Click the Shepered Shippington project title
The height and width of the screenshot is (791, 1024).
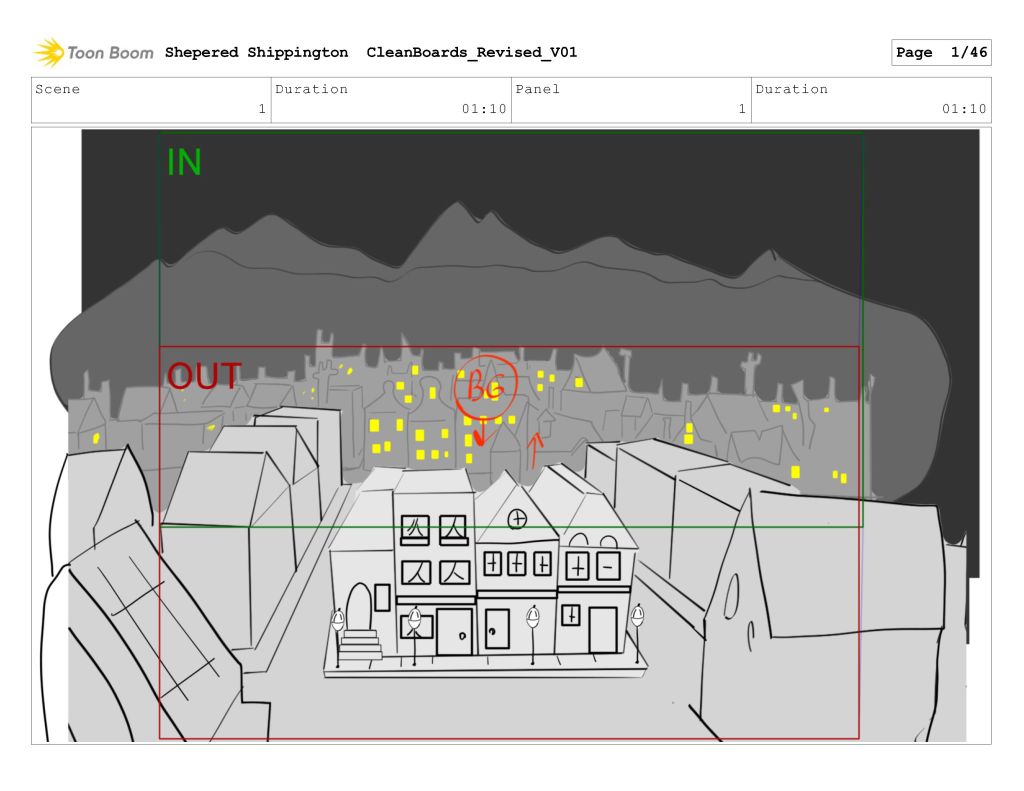coord(257,53)
